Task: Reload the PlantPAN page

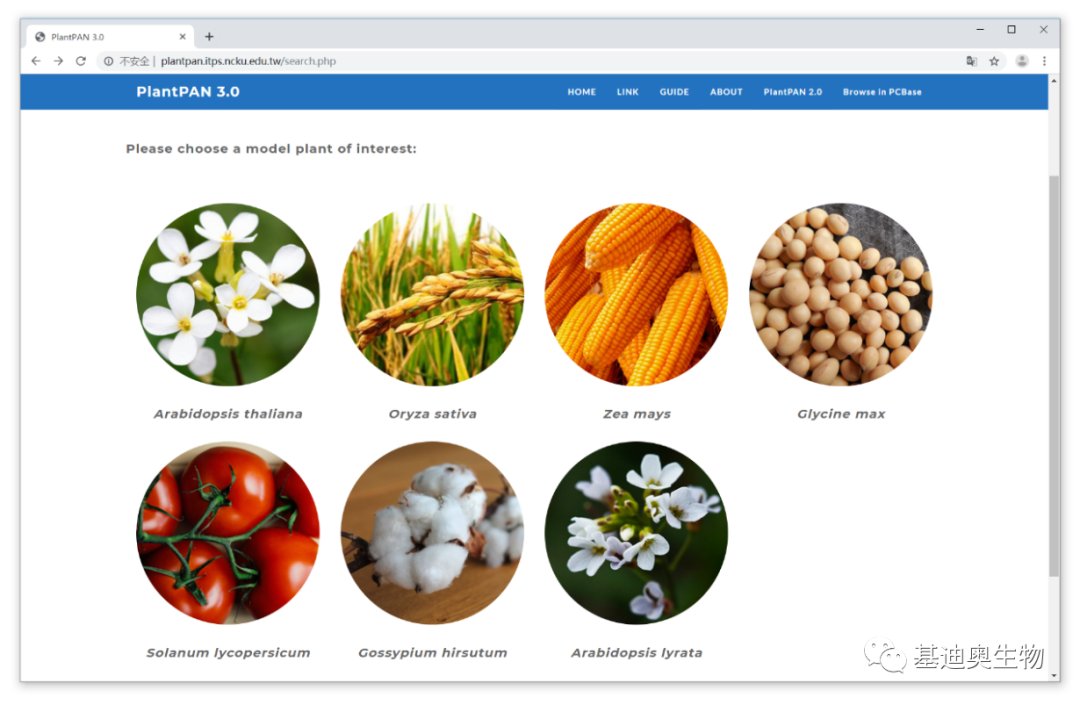Action: point(81,61)
